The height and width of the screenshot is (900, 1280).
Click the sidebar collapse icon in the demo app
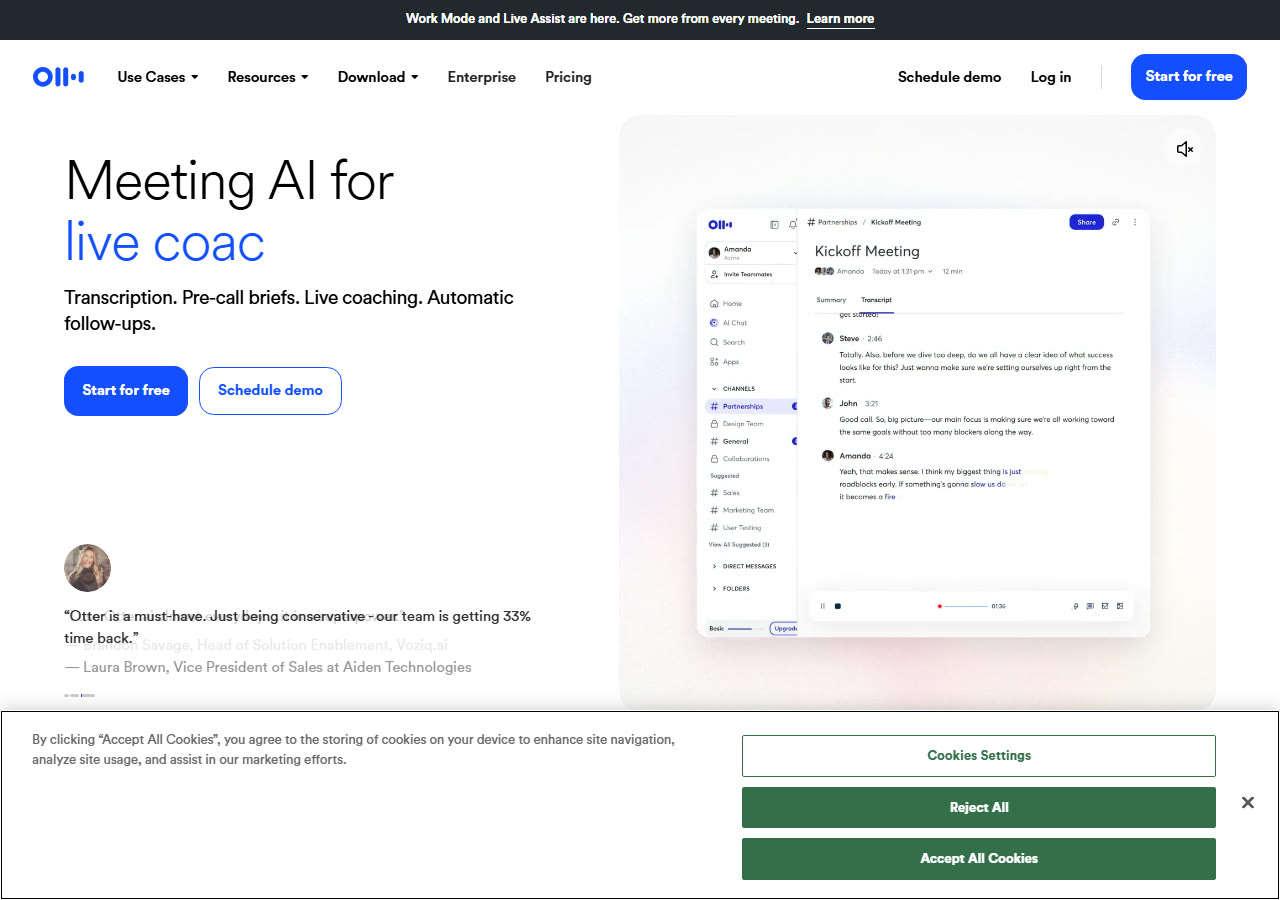774,225
